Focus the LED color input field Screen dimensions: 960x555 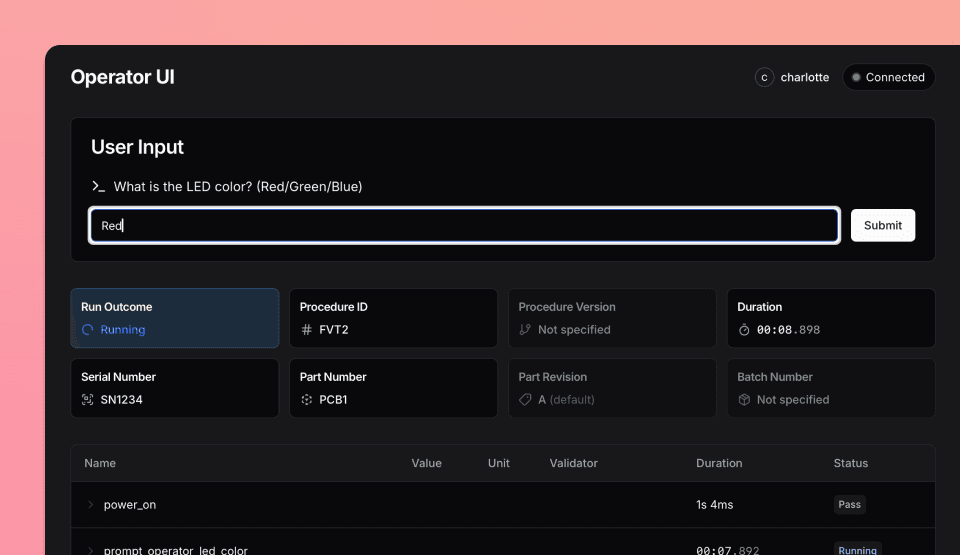point(464,225)
